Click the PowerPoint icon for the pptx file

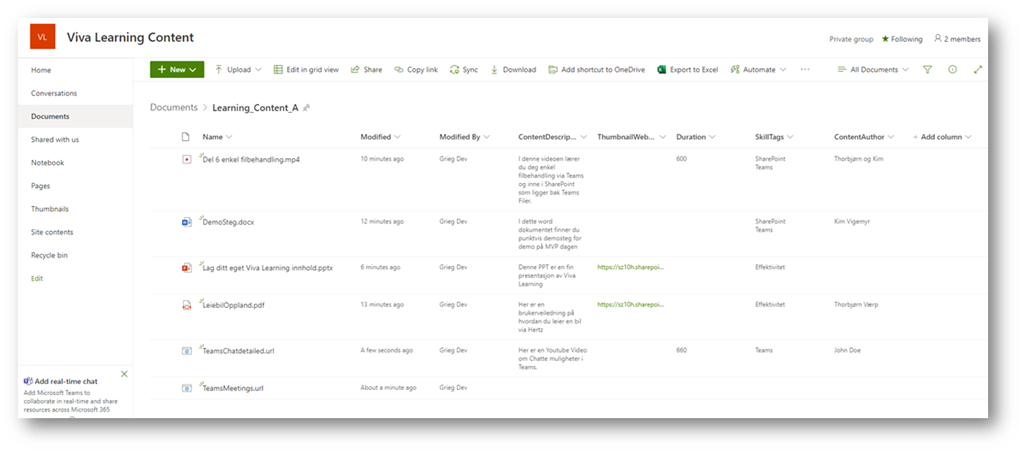tap(187, 268)
